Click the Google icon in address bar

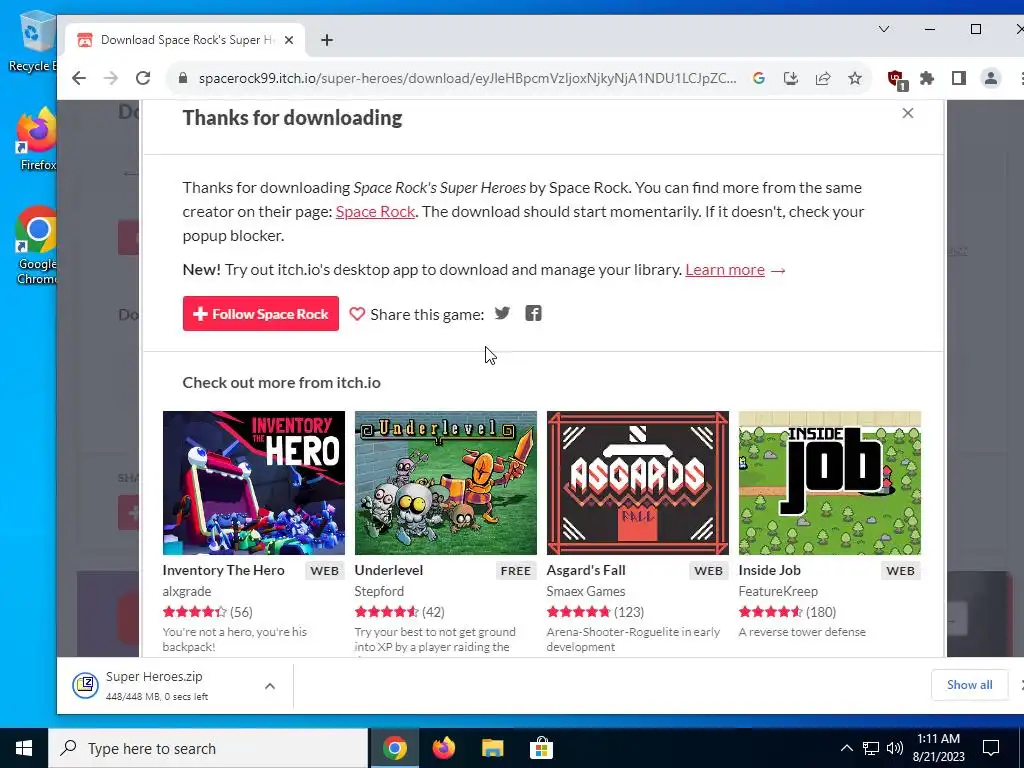coord(759,78)
